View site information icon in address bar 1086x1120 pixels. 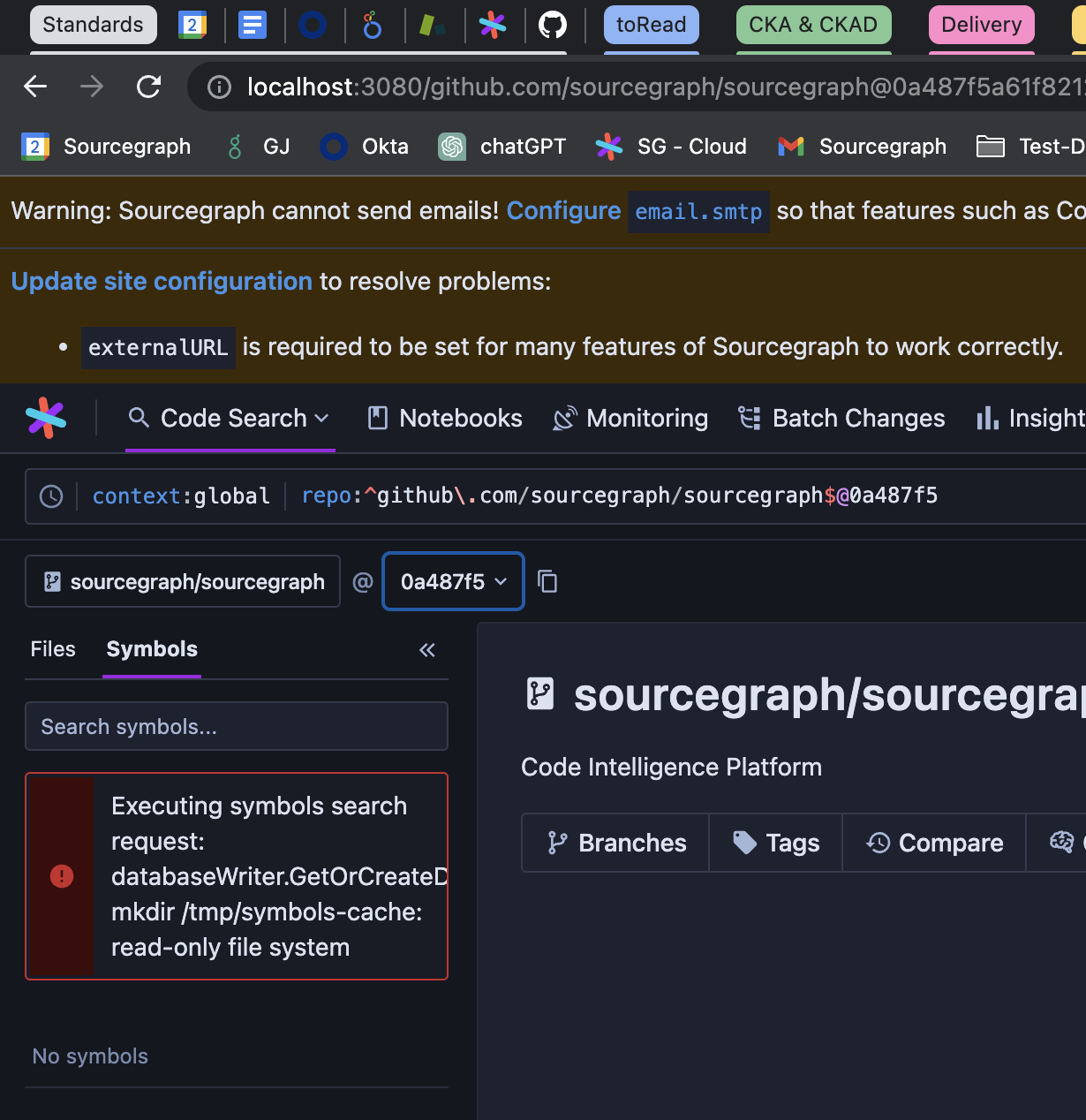(x=219, y=87)
